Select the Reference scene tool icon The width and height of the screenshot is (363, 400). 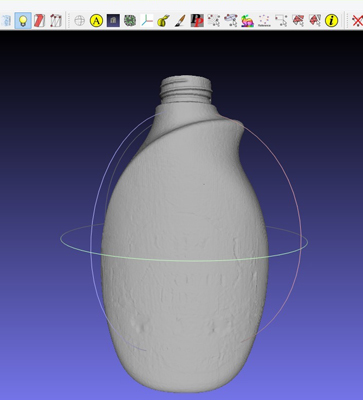pos(264,21)
